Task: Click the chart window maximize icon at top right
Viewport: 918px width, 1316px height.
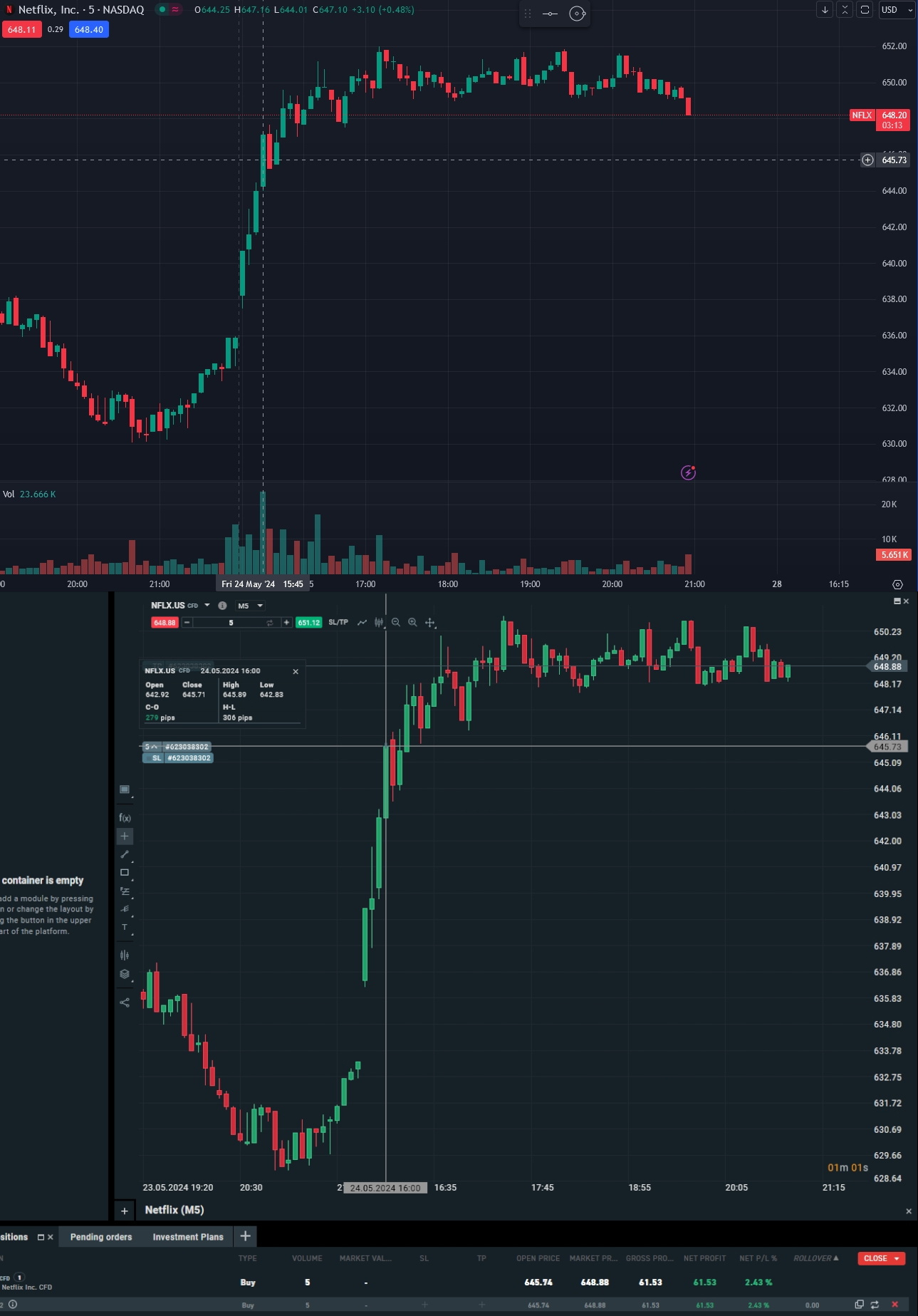Action: (x=897, y=601)
